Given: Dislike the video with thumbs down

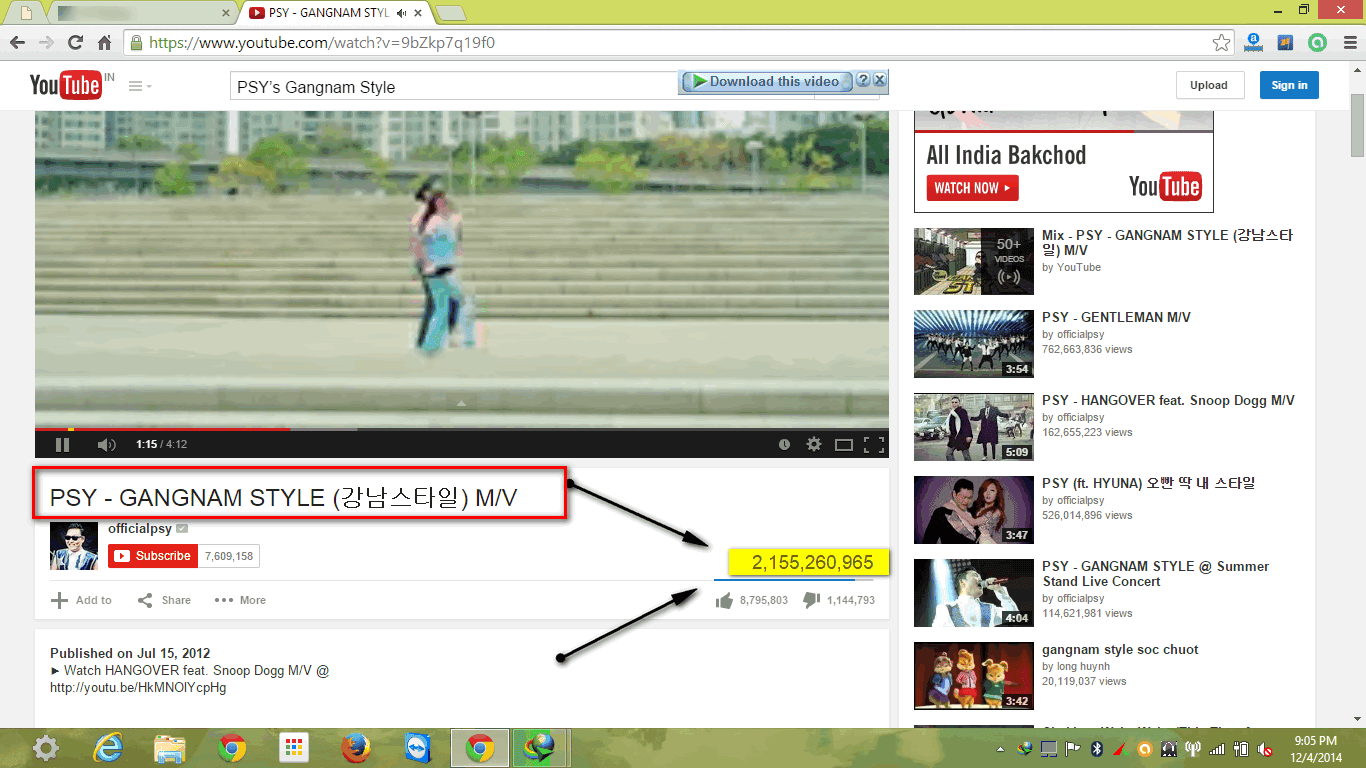Looking at the screenshot, I should 812,600.
